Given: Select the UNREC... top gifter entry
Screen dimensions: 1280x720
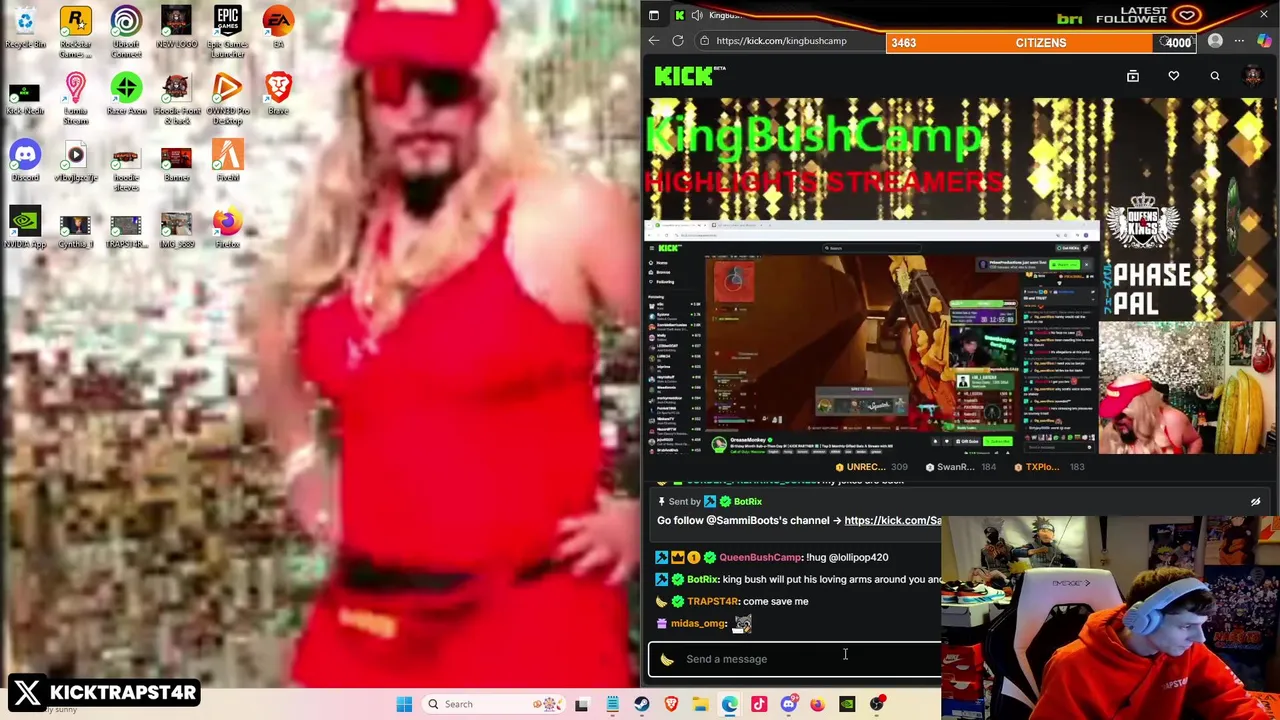Looking at the screenshot, I should click(x=871, y=467).
